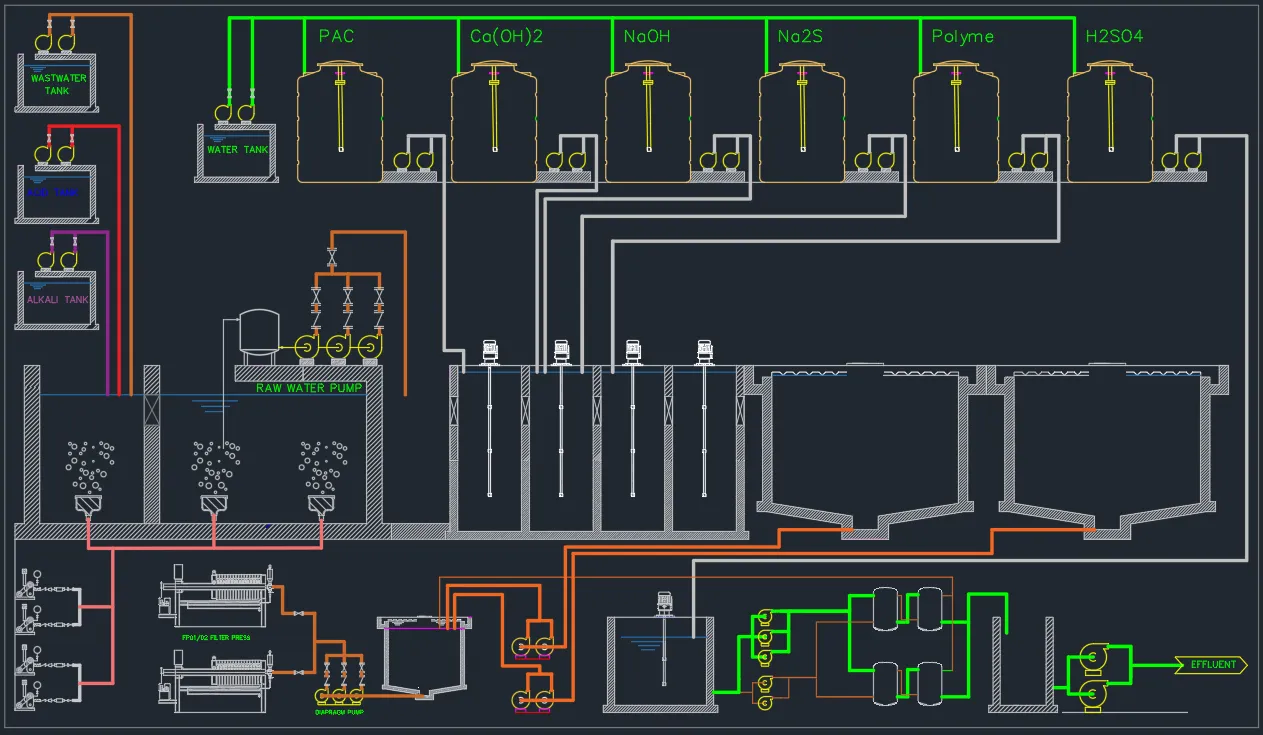Select the blue ACID TANK text
1263x735 pixels.
pyautogui.click(x=51, y=193)
